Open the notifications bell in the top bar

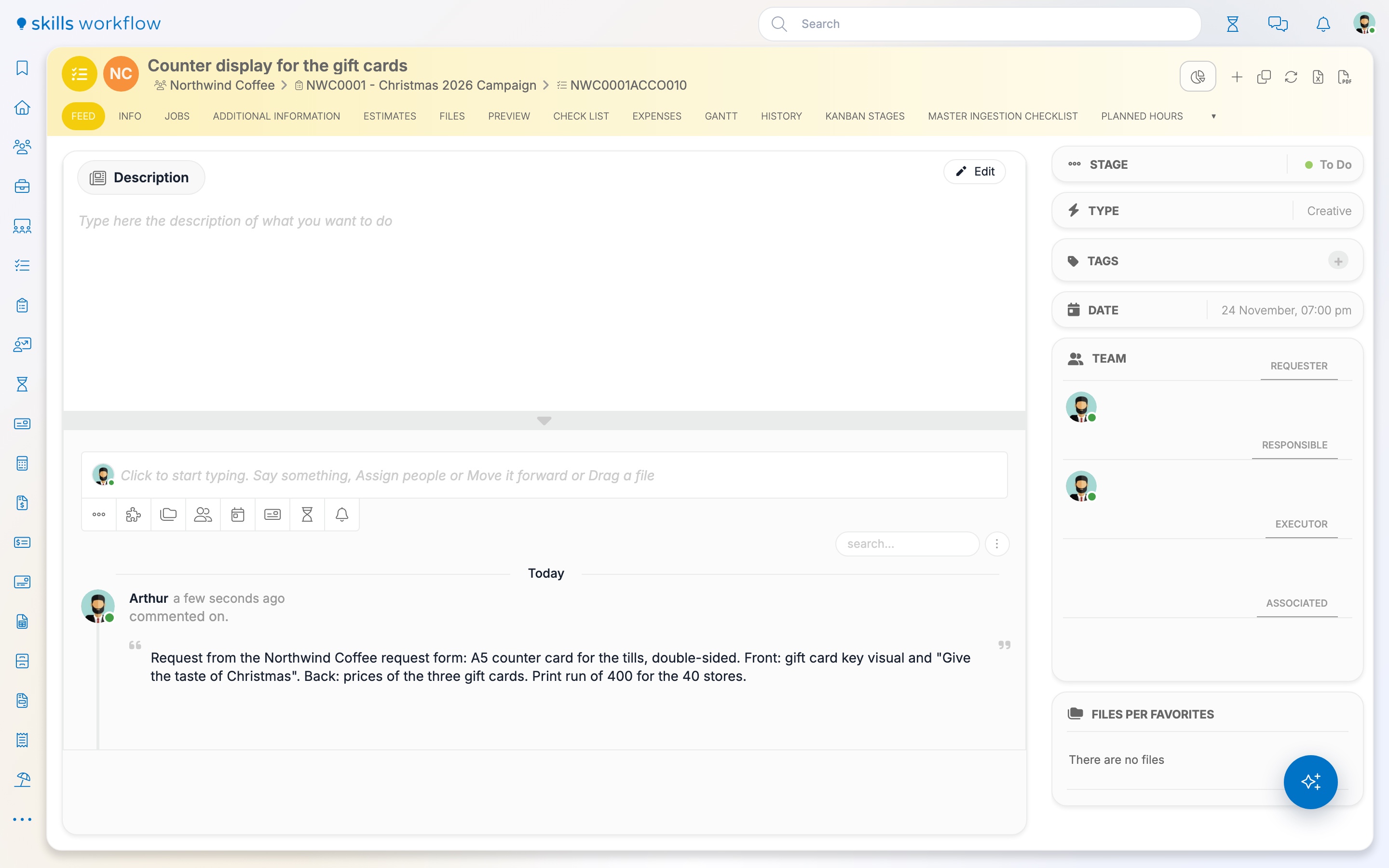(1323, 24)
